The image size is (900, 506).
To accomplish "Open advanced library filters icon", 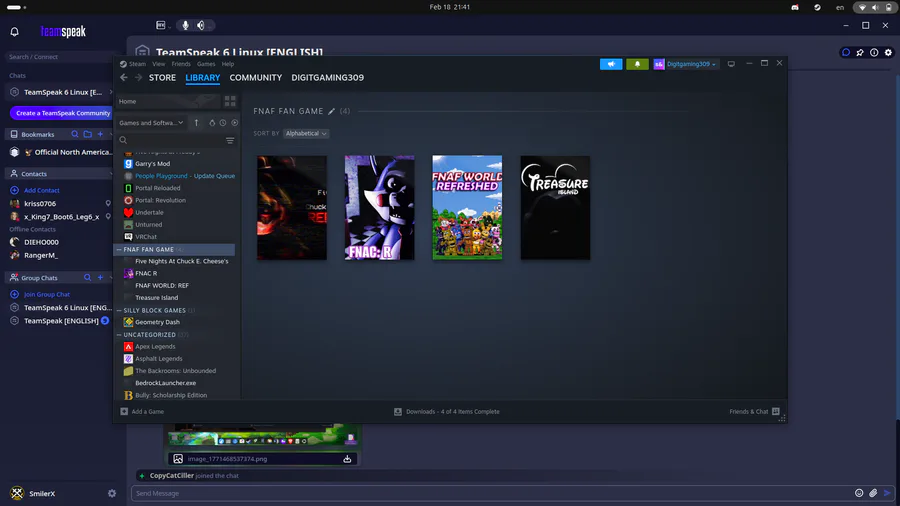I will [230, 141].
